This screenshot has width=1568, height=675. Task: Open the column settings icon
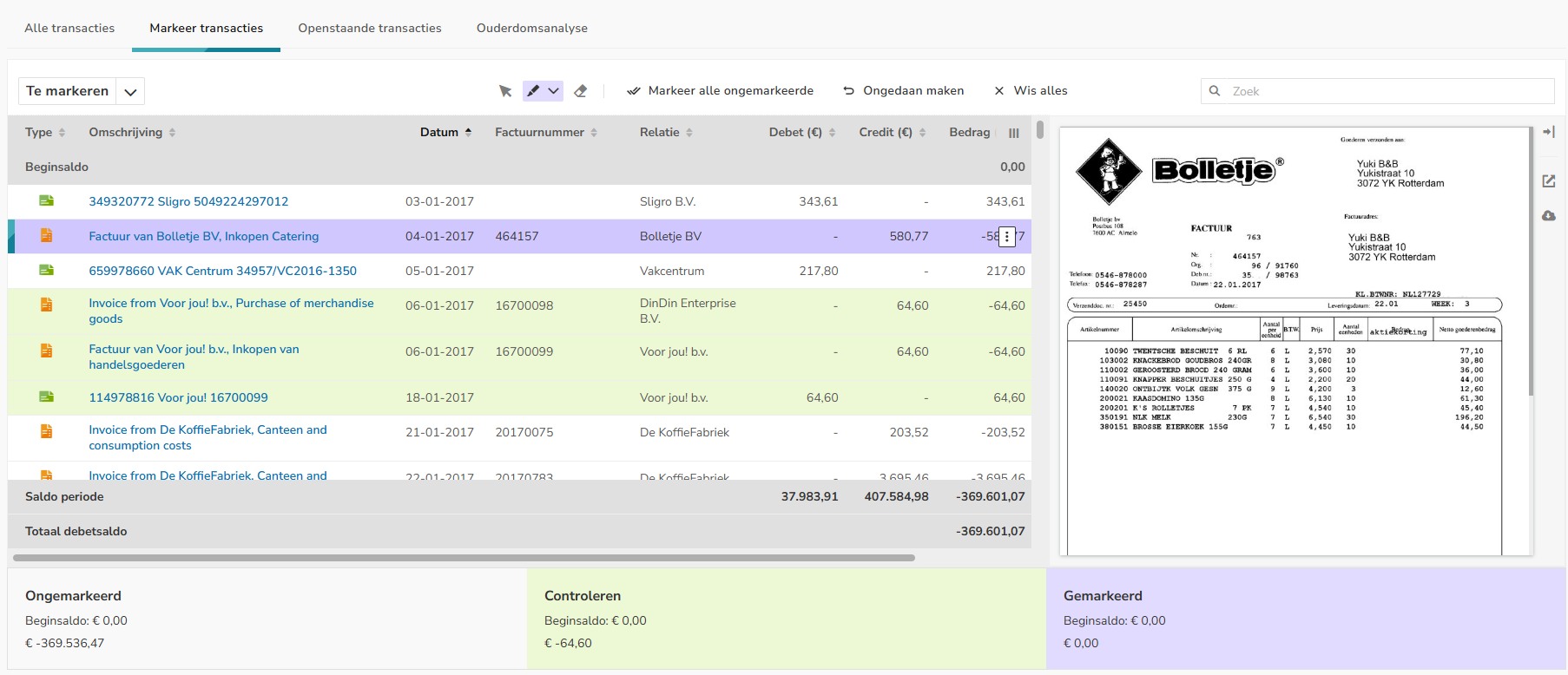point(1014,134)
